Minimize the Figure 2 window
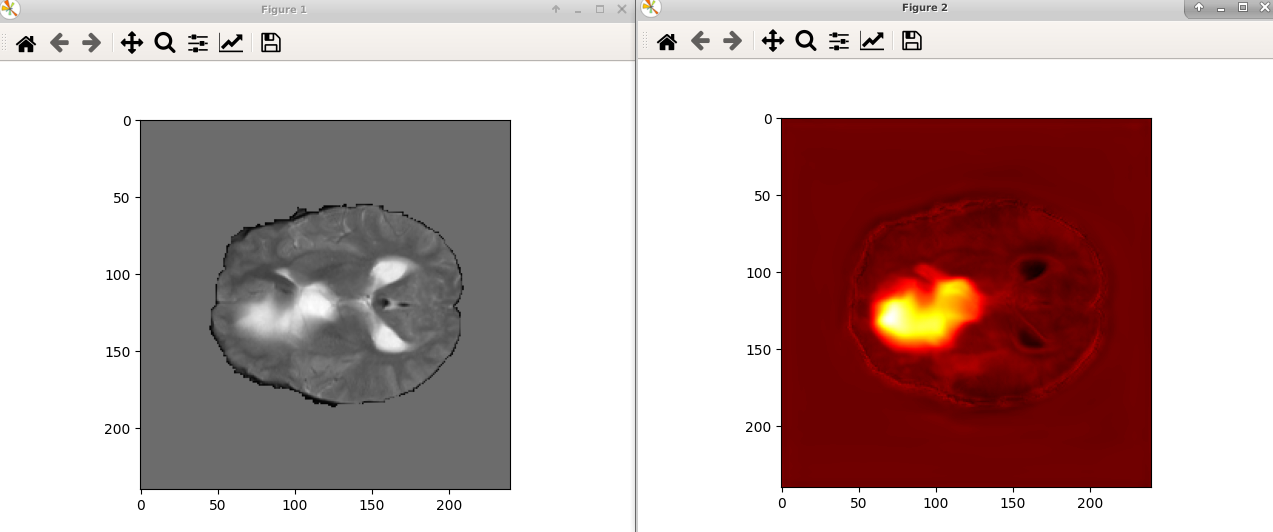Screen dimensions: 1273x532 tap(1221, 7)
